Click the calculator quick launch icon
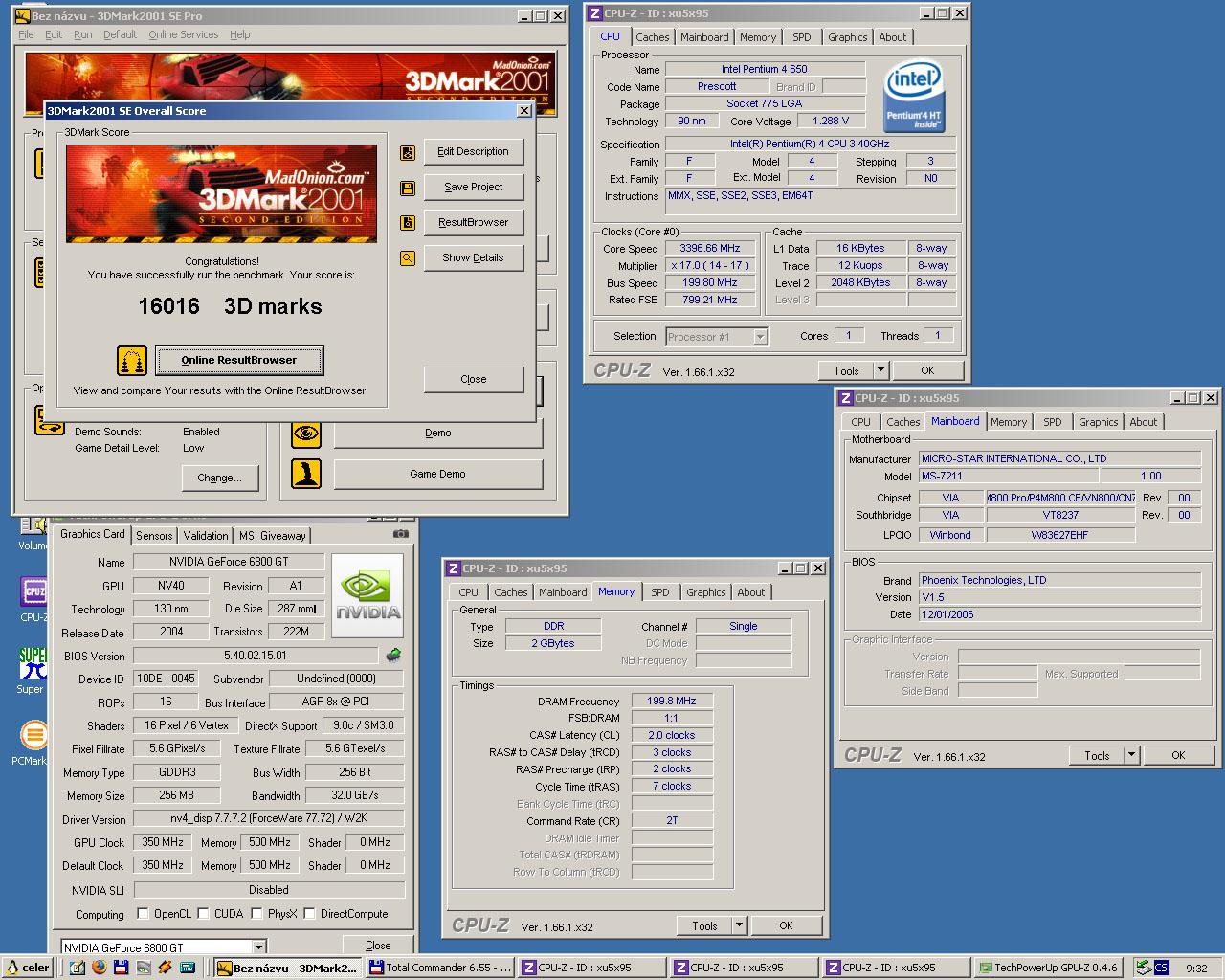The image size is (1225, 980). tap(187, 968)
